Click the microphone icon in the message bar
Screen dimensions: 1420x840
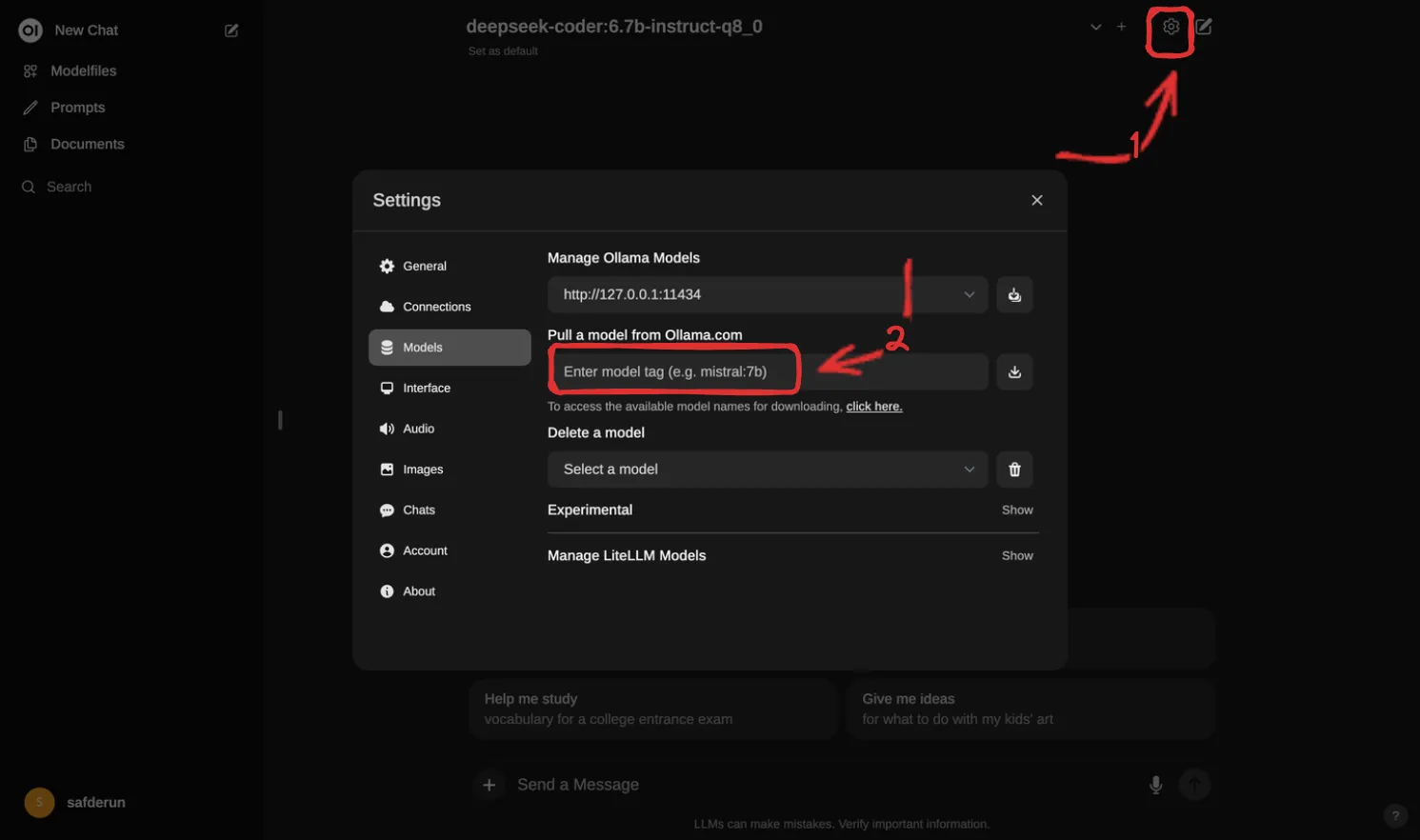pos(1155,785)
